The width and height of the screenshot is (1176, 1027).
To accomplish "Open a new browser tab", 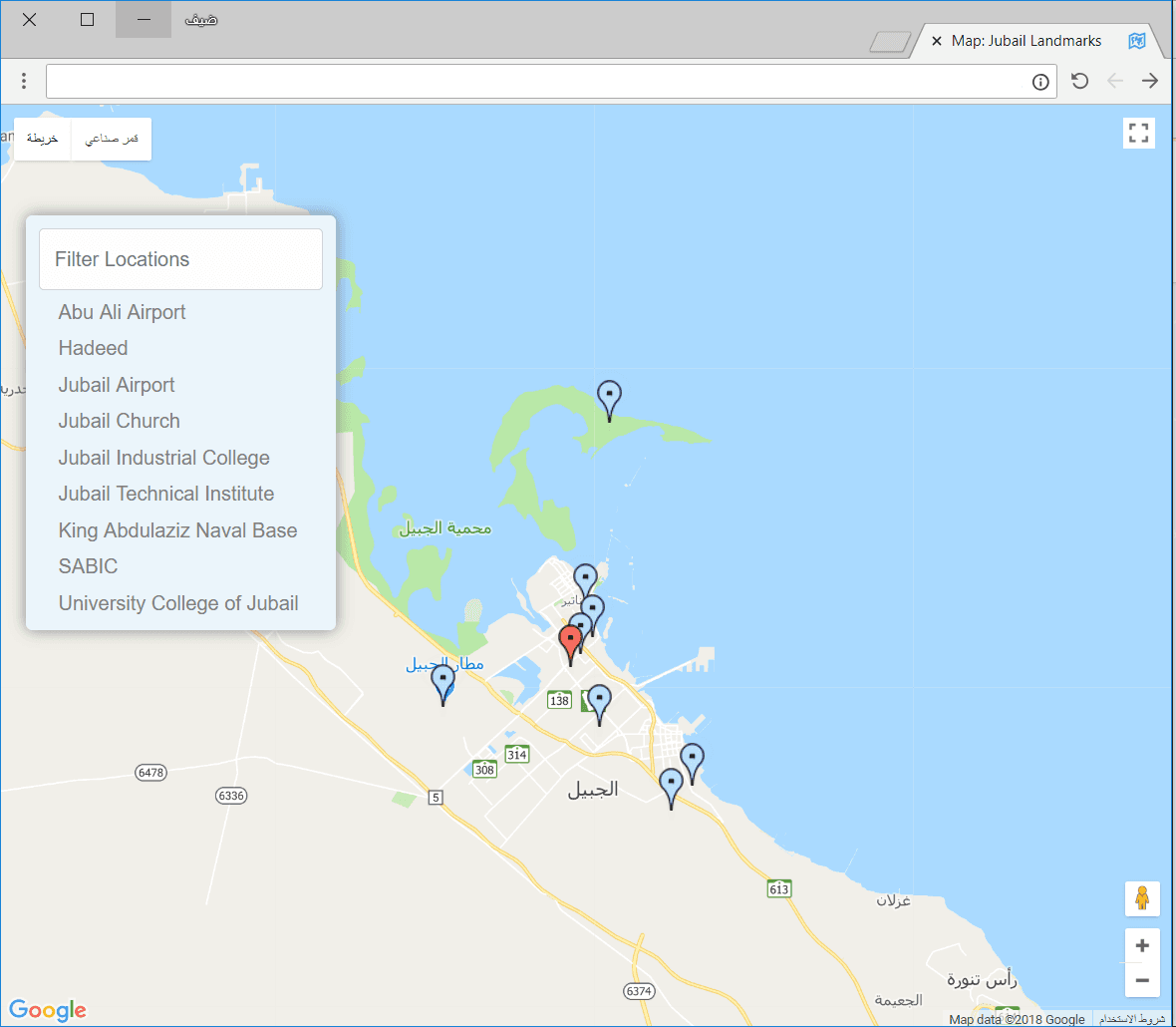I will (890, 41).
